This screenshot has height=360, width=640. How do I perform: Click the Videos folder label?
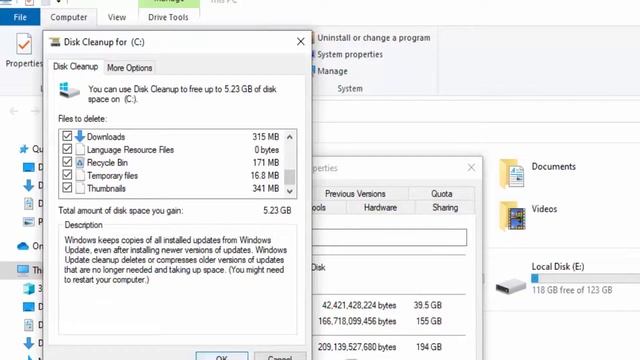[544, 209]
